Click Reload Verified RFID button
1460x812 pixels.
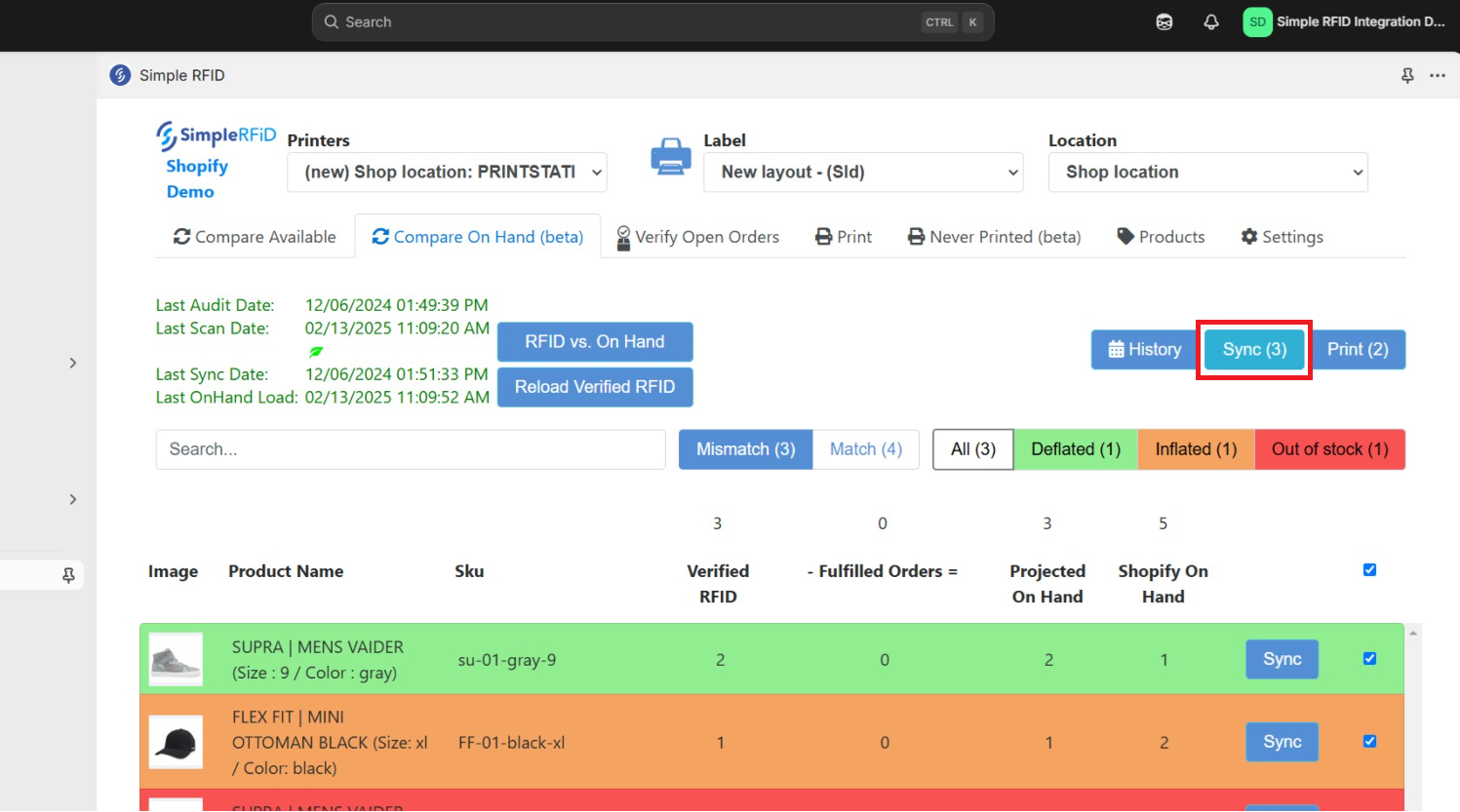595,387
